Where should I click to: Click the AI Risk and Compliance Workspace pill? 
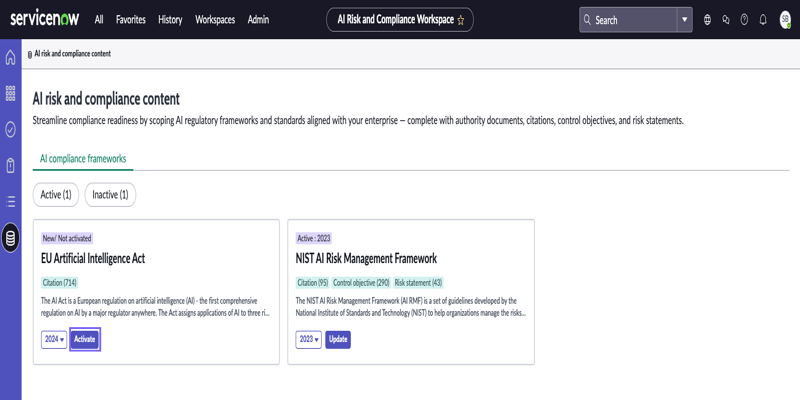400,20
